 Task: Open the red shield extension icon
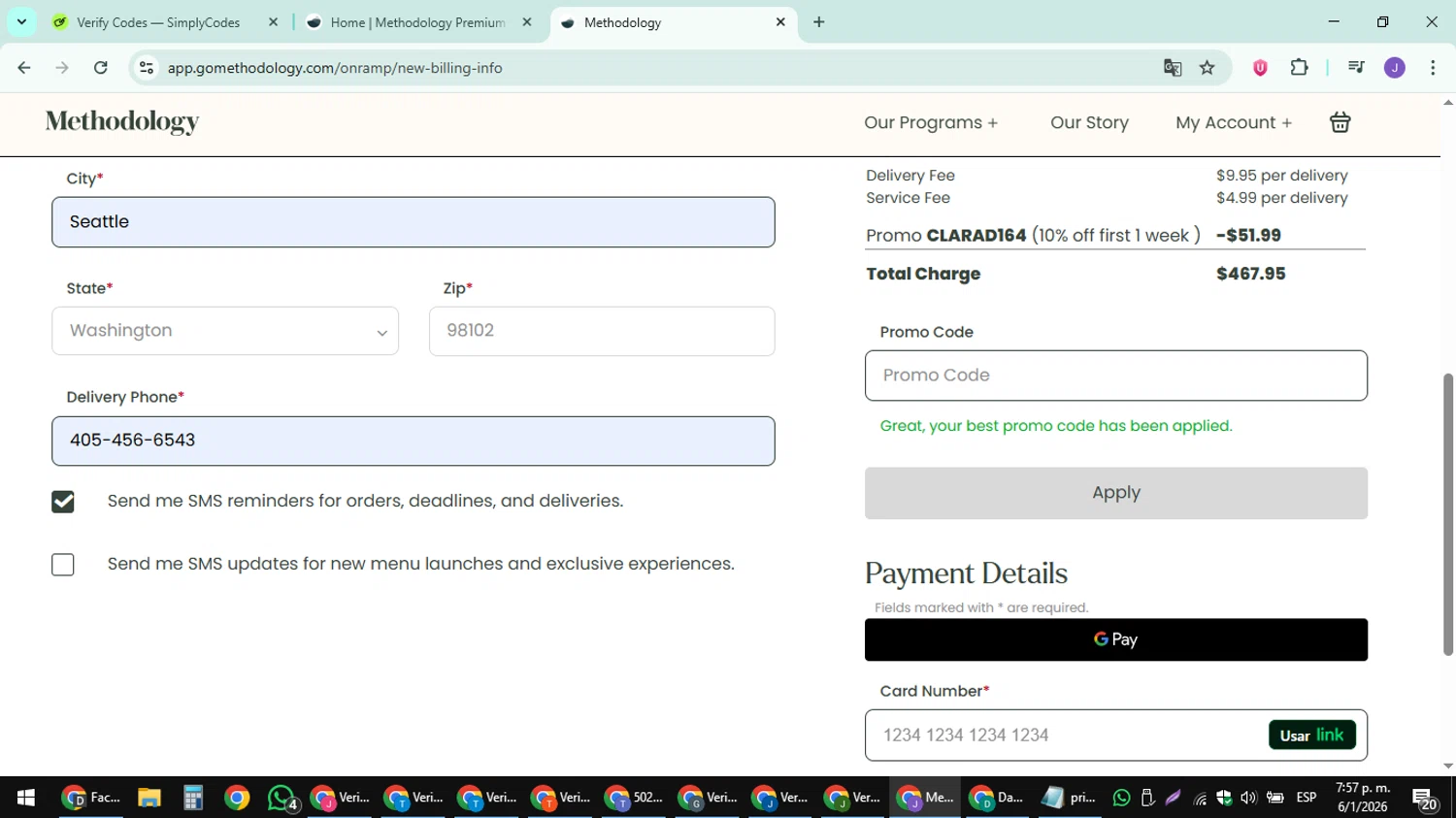pos(1260,68)
